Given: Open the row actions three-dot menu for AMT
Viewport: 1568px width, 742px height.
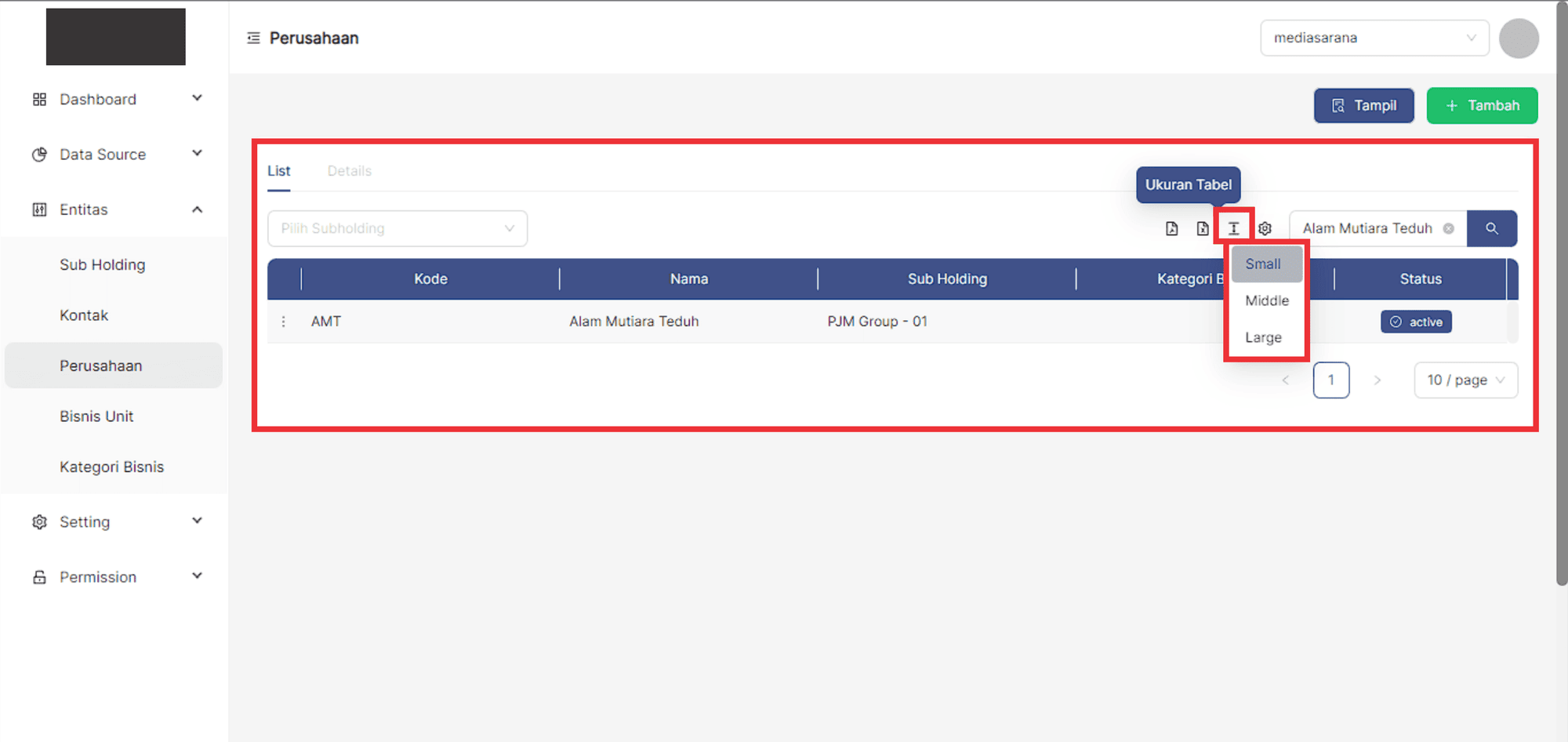Looking at the screenshot, I should tap(284, 322).
